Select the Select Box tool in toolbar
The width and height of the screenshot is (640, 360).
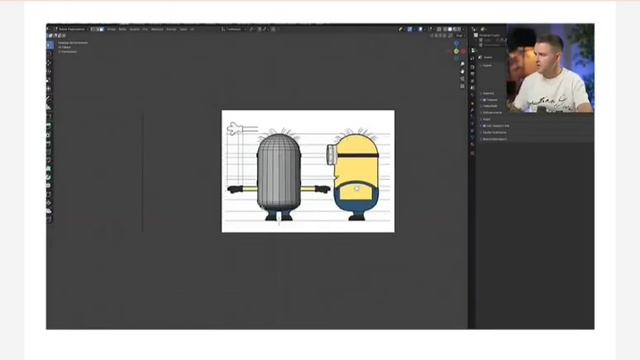50,45
